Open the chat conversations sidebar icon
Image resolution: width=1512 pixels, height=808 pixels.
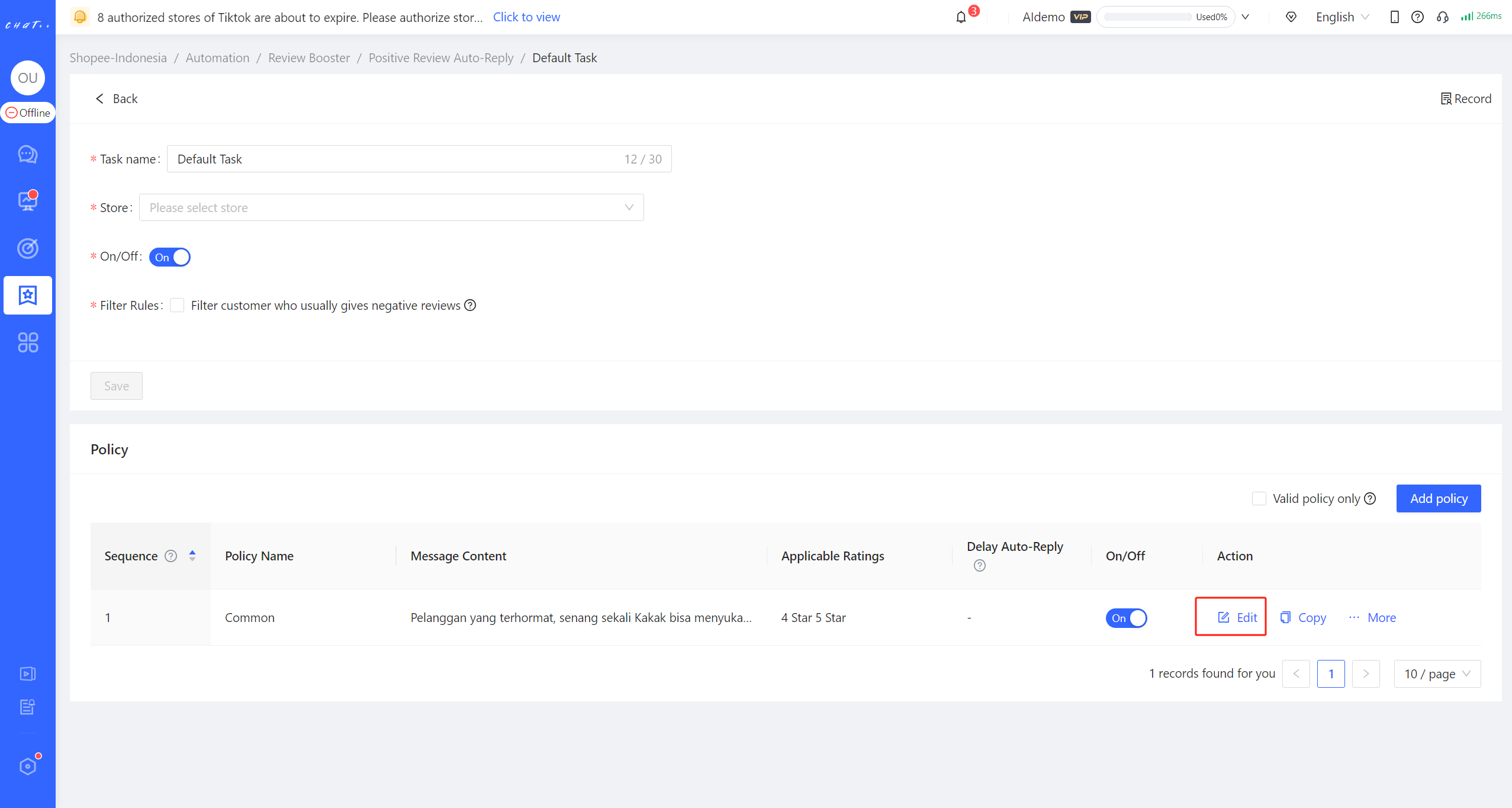coord(27,154)
